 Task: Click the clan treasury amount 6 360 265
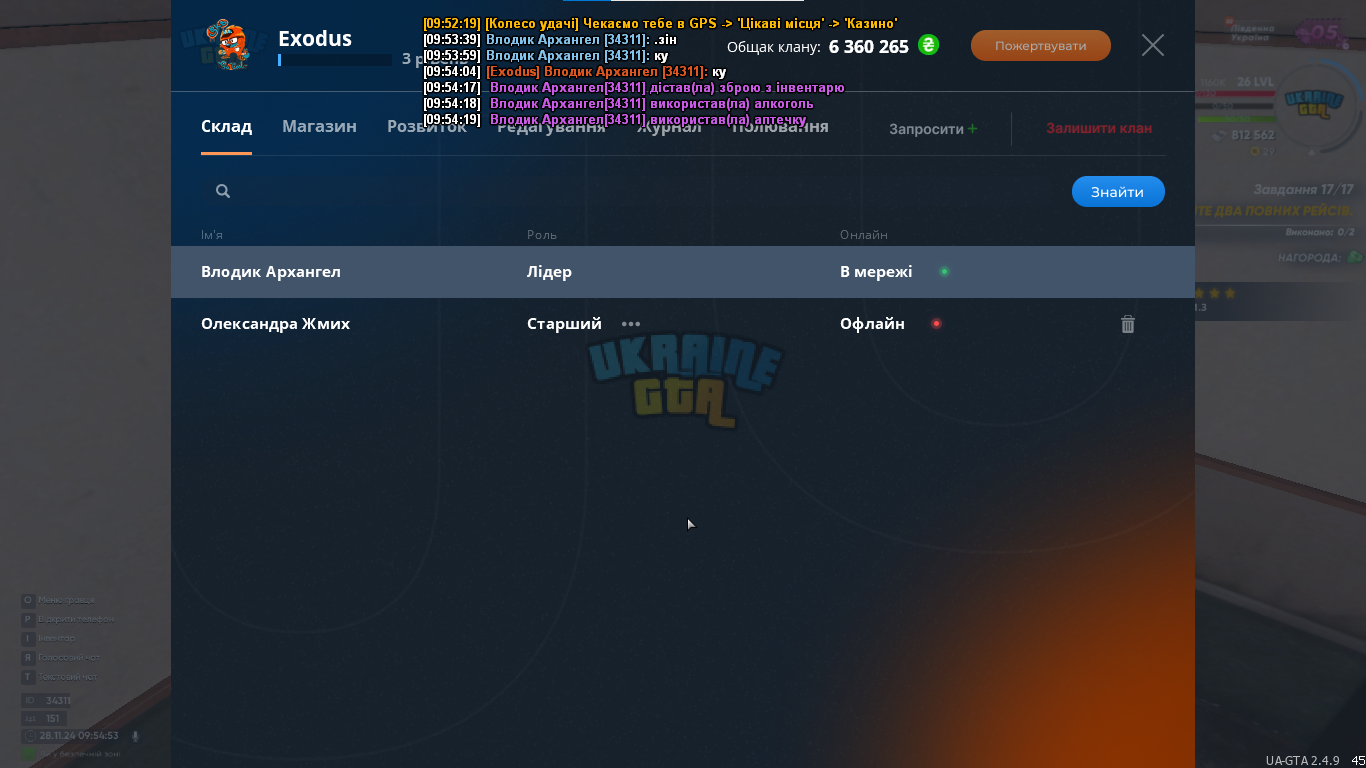[869, 47]
